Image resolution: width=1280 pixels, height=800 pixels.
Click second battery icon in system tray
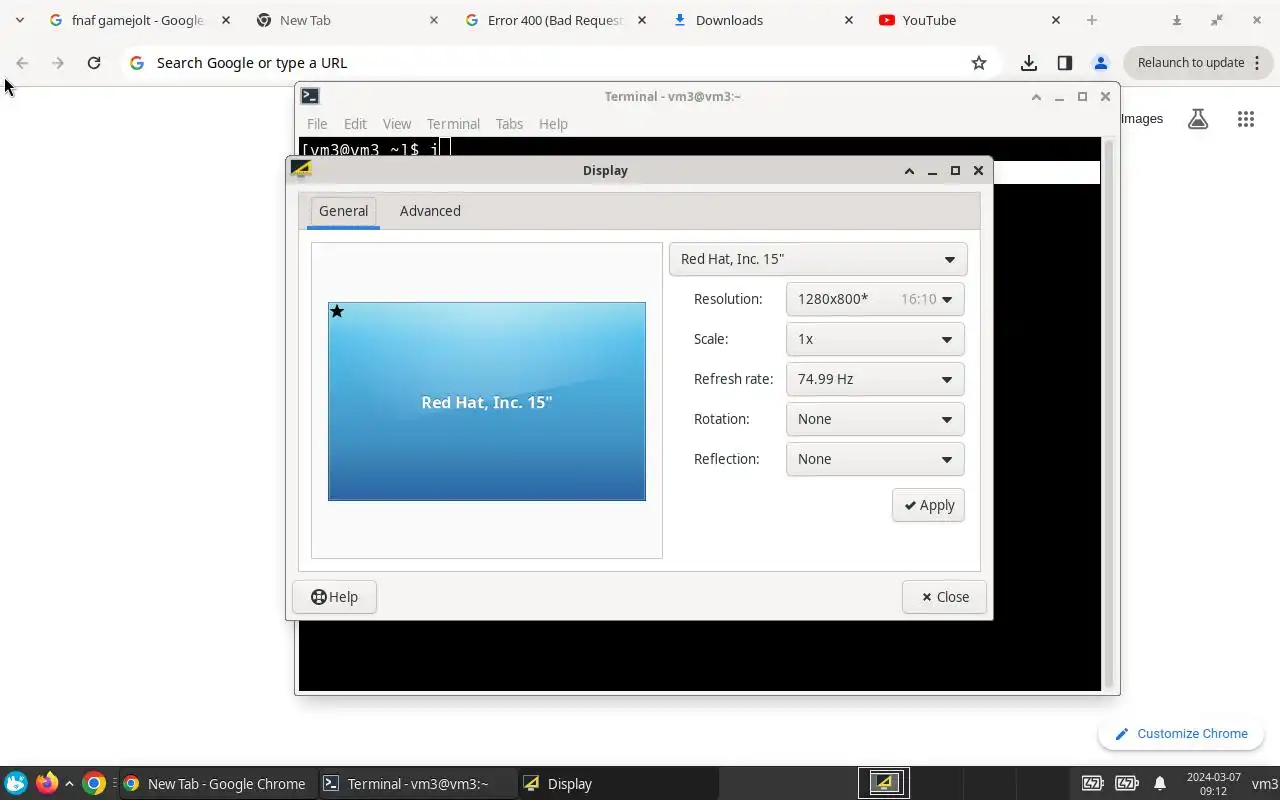[1126, 783]
